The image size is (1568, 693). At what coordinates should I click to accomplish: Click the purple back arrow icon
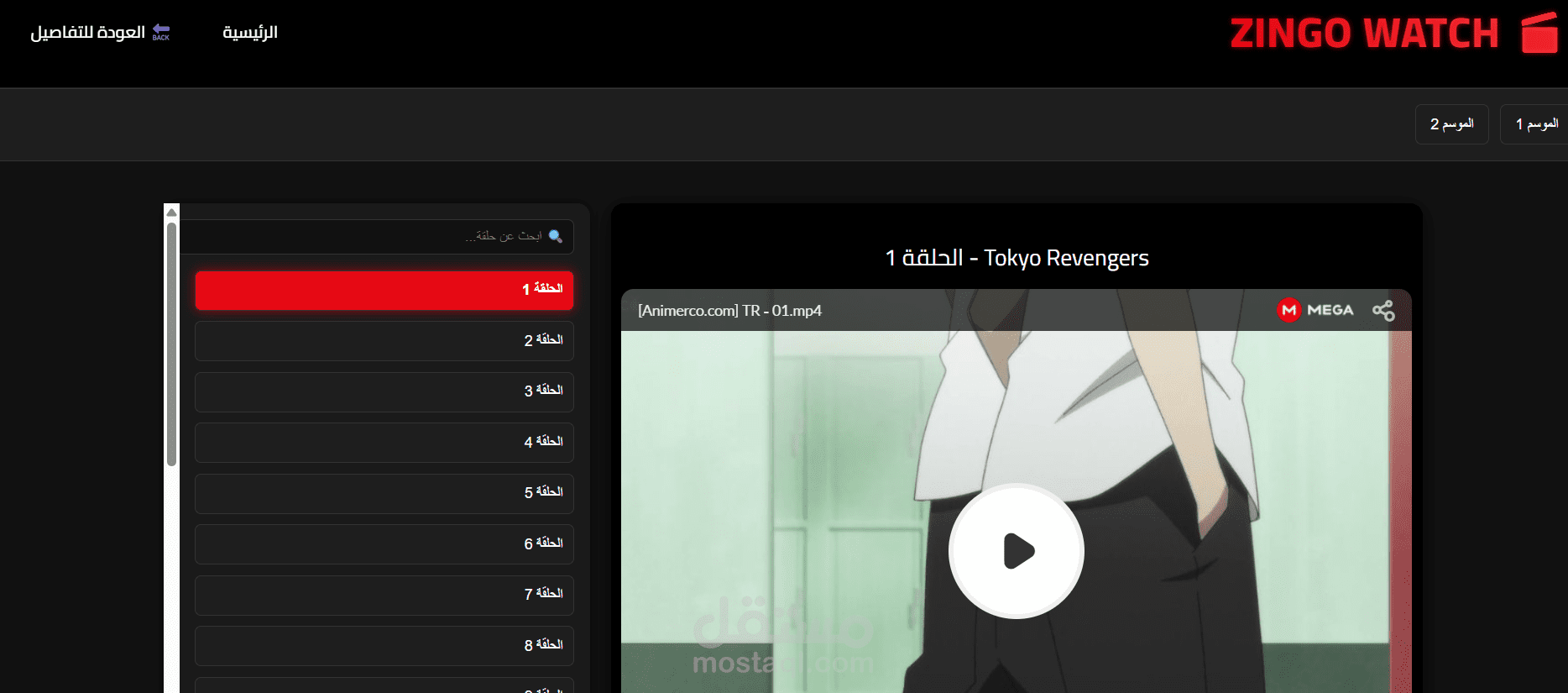[x=161, y=32]
